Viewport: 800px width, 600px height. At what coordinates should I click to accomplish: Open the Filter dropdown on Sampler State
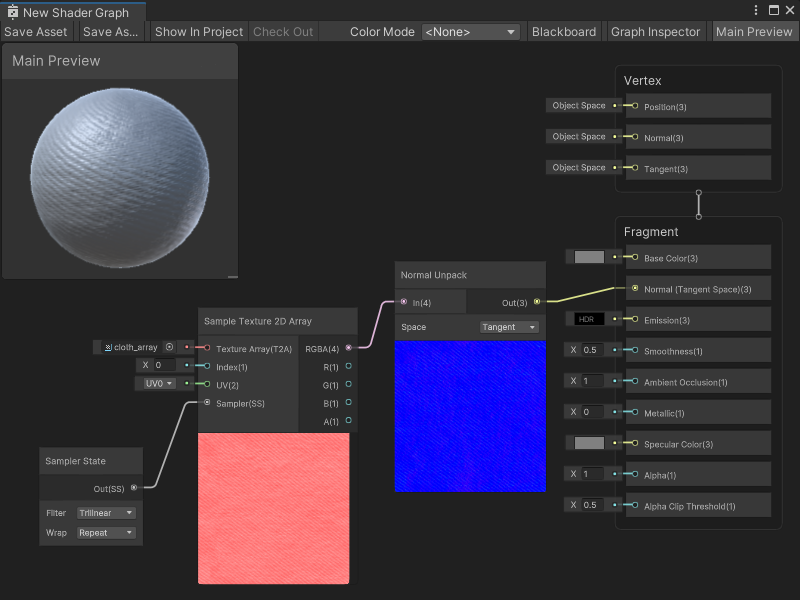point(106,512)
